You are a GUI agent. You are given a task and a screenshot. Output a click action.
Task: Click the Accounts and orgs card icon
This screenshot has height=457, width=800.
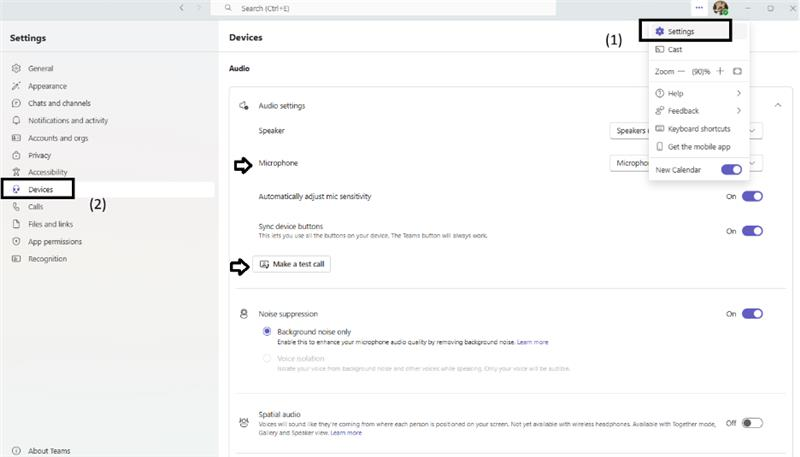(x=16, y=138)
